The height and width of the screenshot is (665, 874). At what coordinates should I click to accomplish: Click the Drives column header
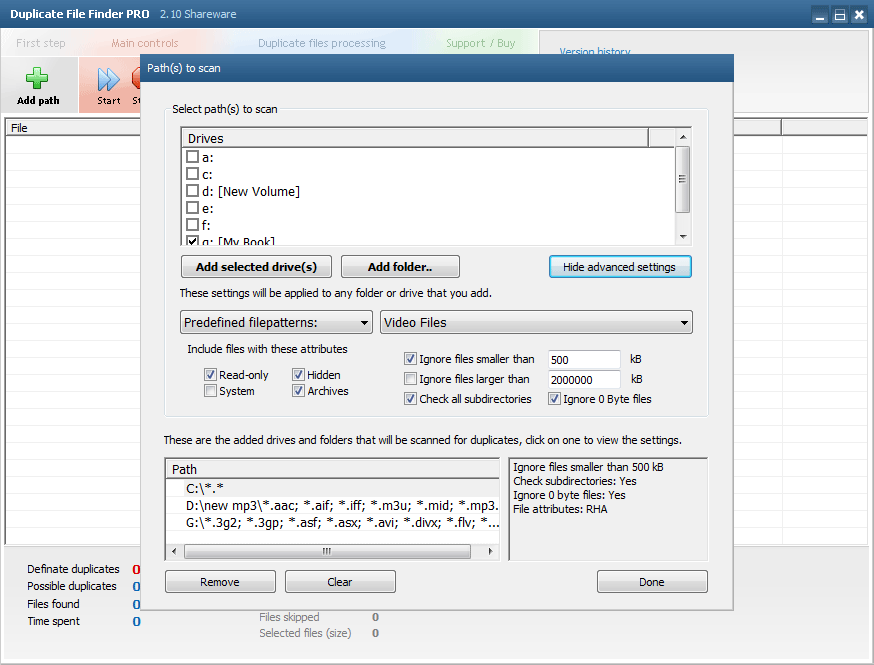coord(415,138)
